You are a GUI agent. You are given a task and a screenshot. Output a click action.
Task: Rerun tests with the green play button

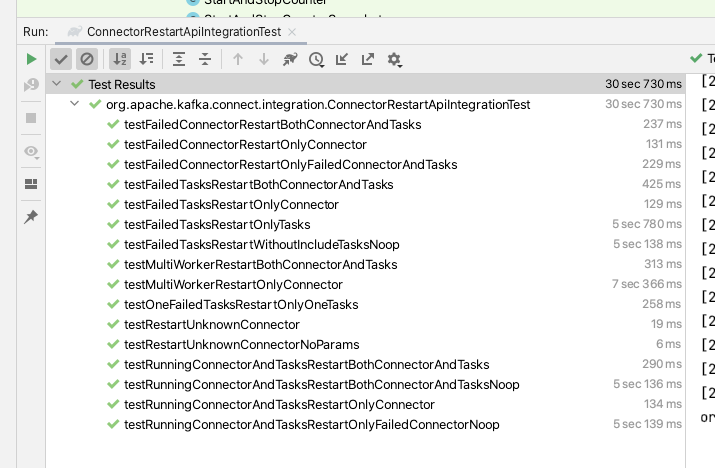pyautogui.click(x=31, y=59)
